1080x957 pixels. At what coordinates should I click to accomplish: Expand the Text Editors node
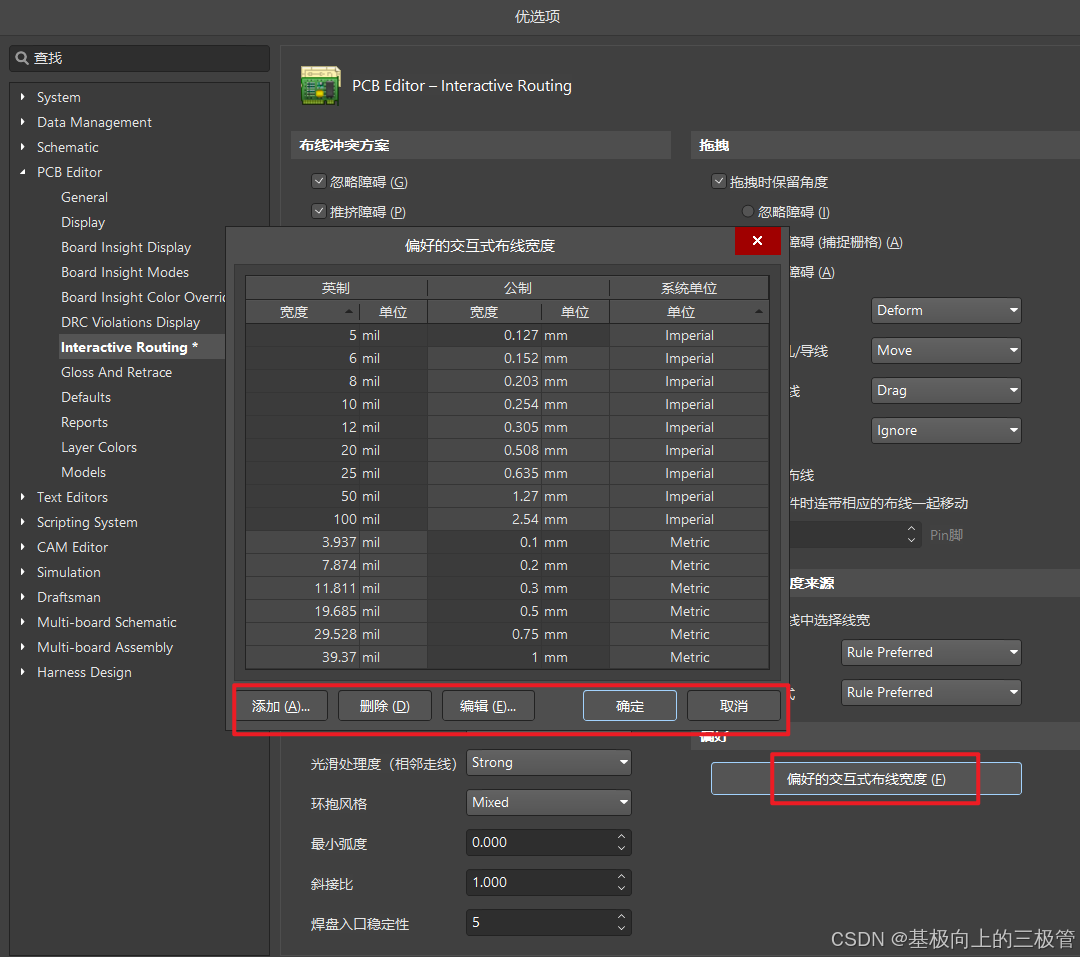[x=23, y=497]
